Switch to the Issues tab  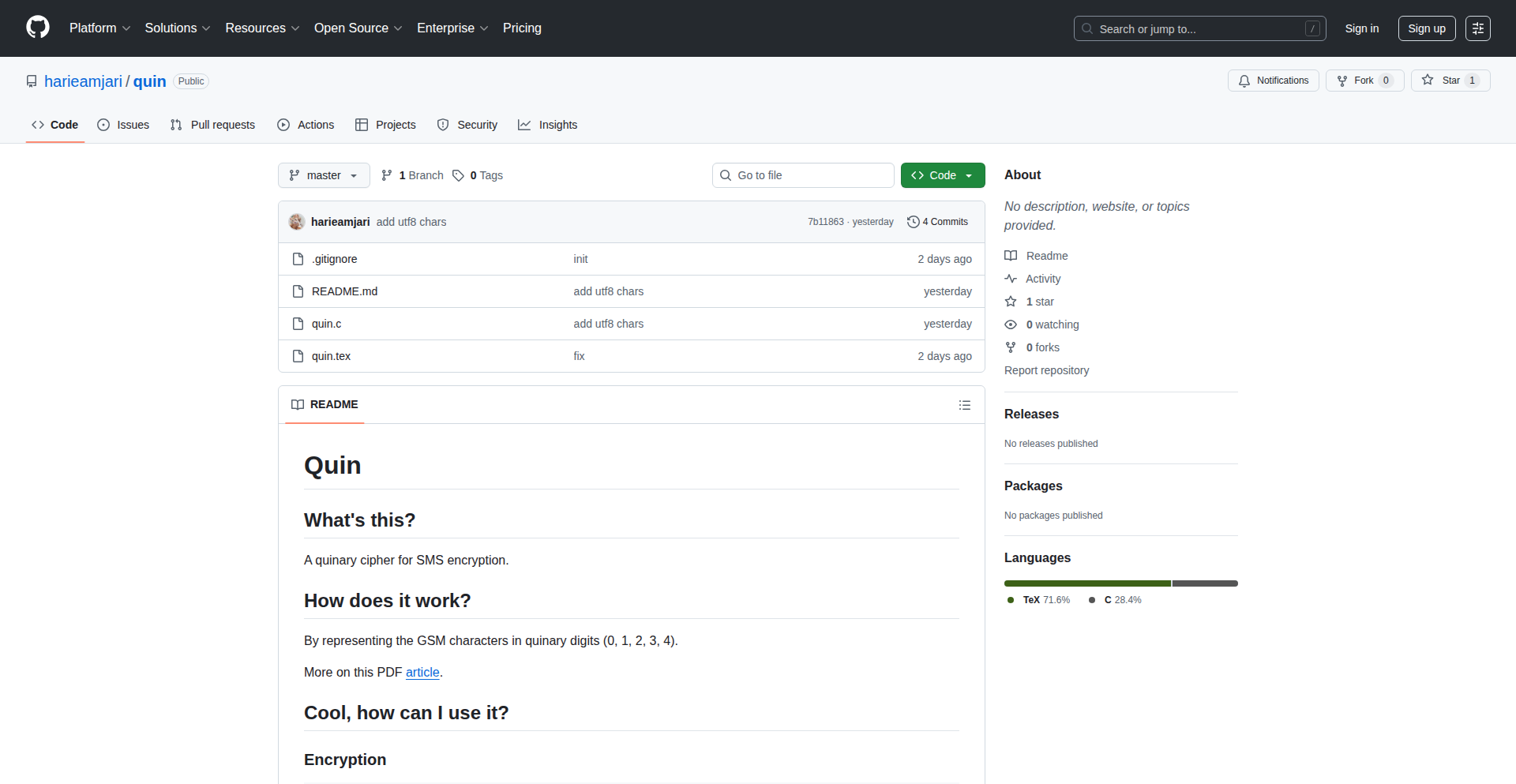pos(123,125)
